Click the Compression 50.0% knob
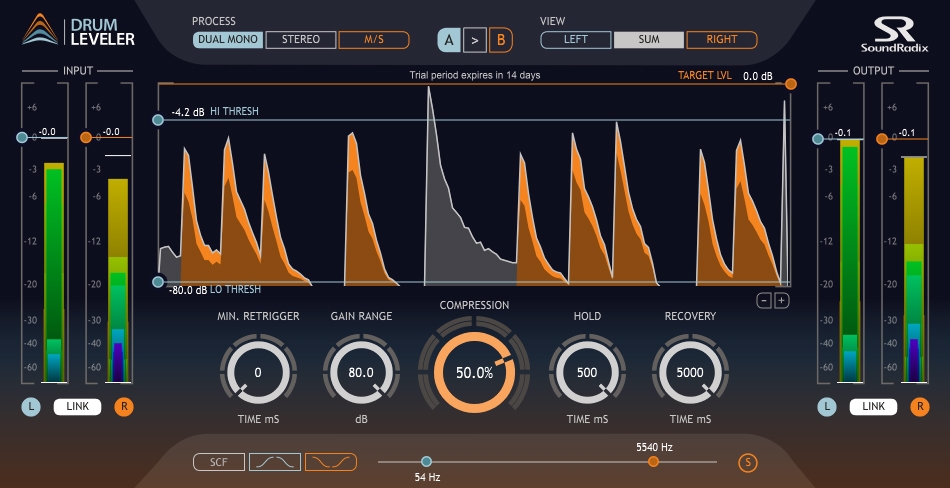The image size is (950, 488). pyautogui.click(x=474, y=372)
